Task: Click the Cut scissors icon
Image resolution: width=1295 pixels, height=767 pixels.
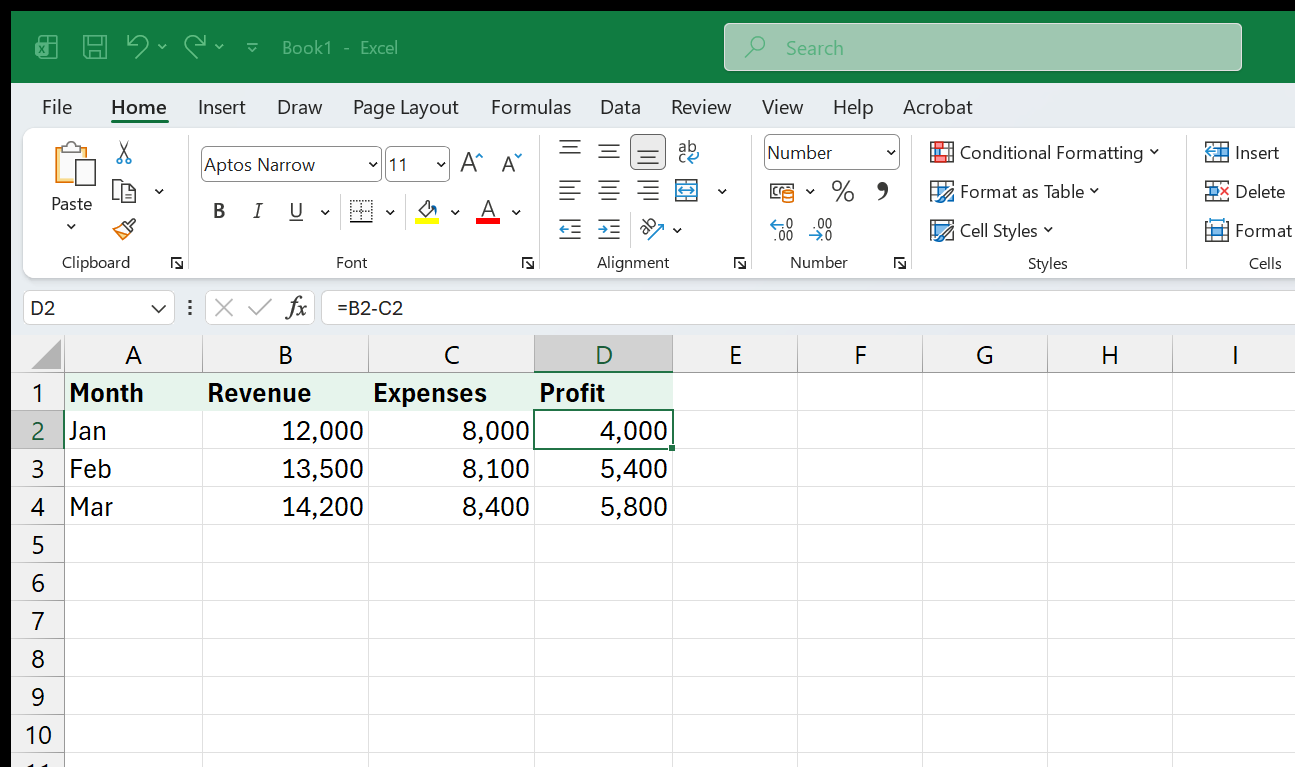Action: pyautogui.click(x=124, y=153)
